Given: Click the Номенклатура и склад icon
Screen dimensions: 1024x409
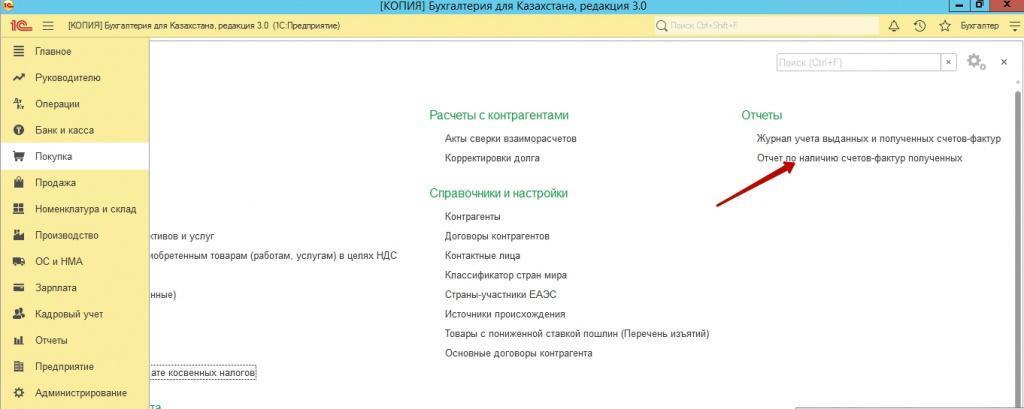Looking at the screenshot, I should (19, 209).
